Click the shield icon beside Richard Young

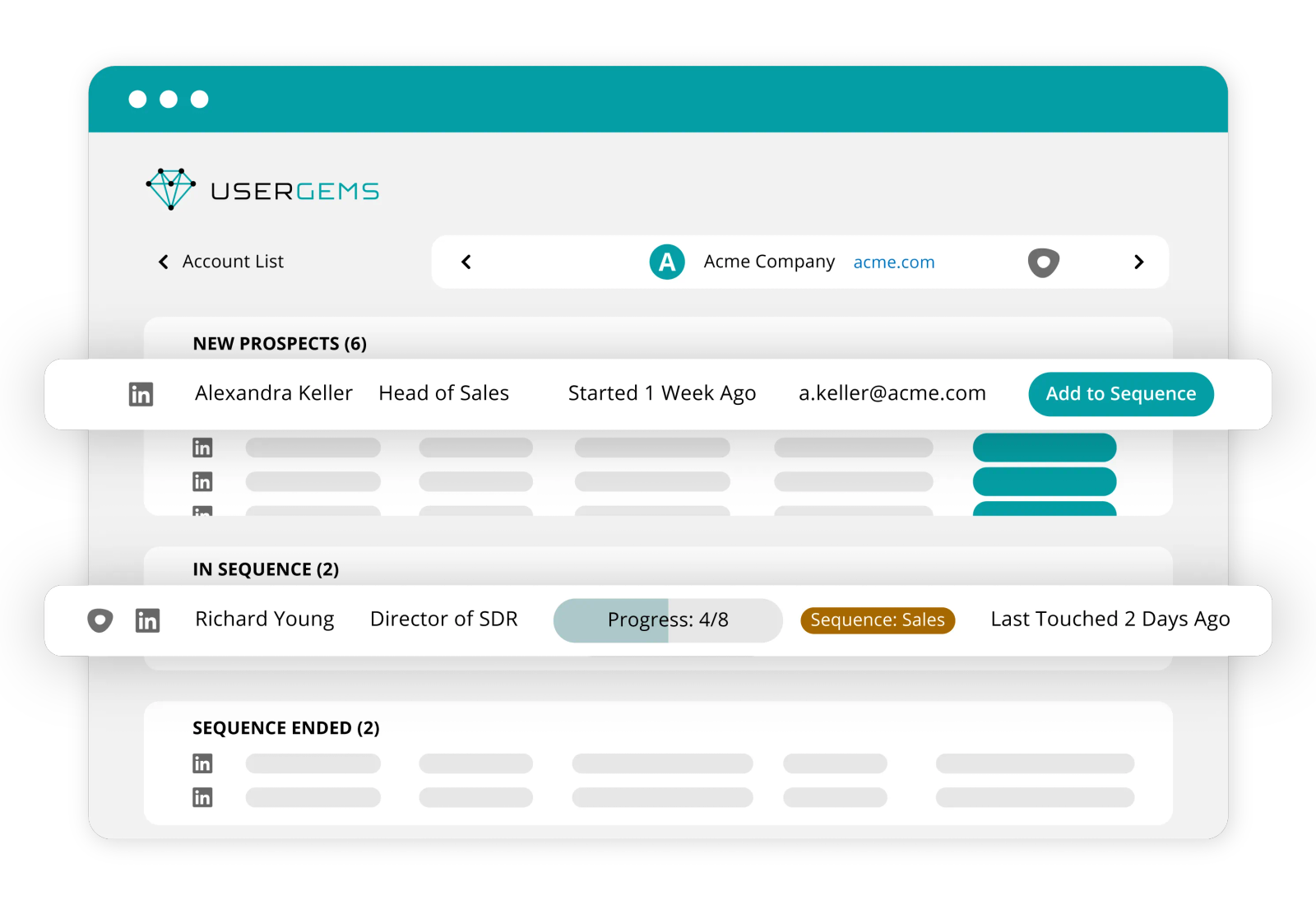click(100, 620)
